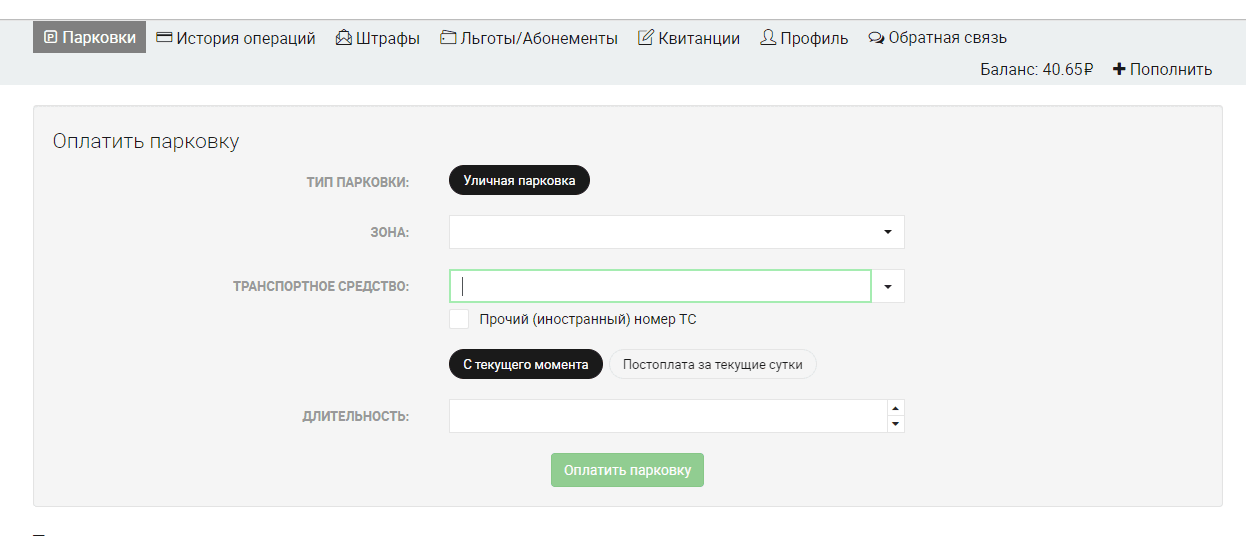Expand the Транспортное средство dropdown arrow
This screenshot has width=1246, height=536.
[888, 286]
